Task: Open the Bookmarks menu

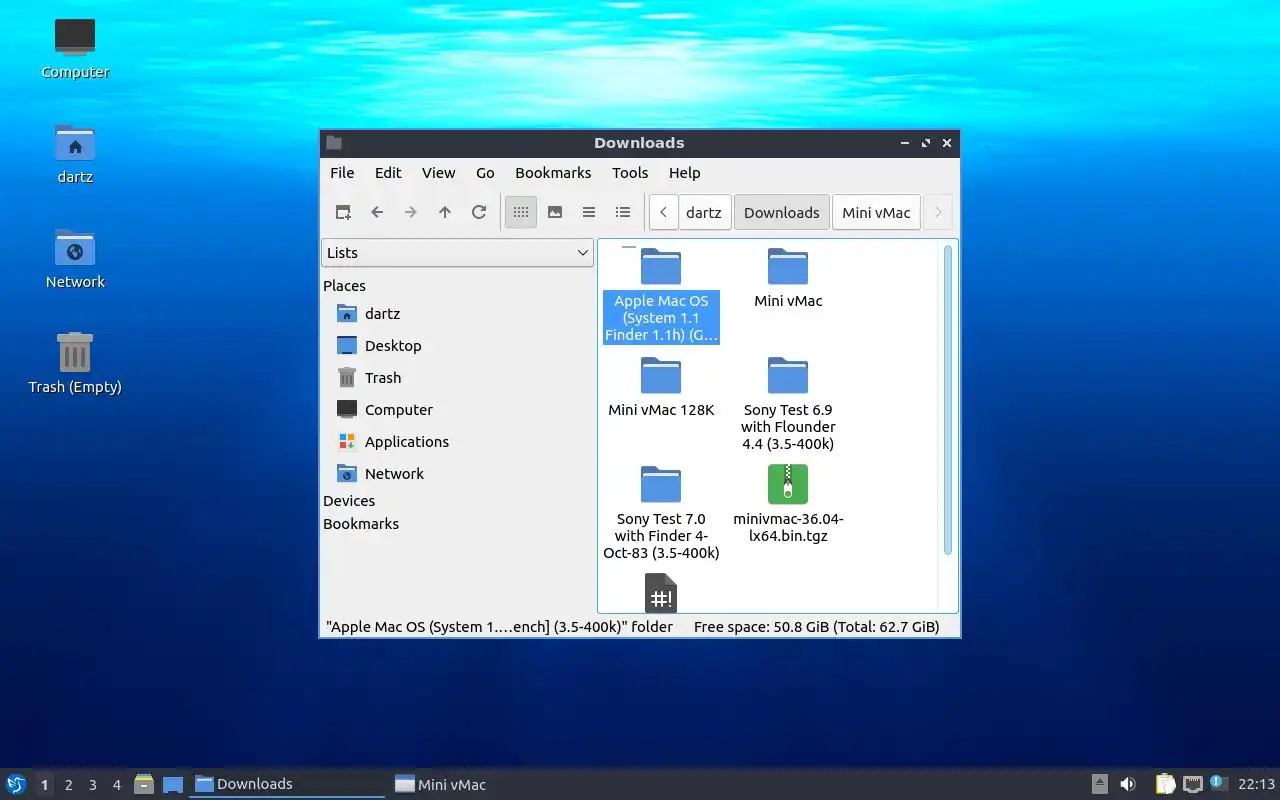Action: coord(553,173)
